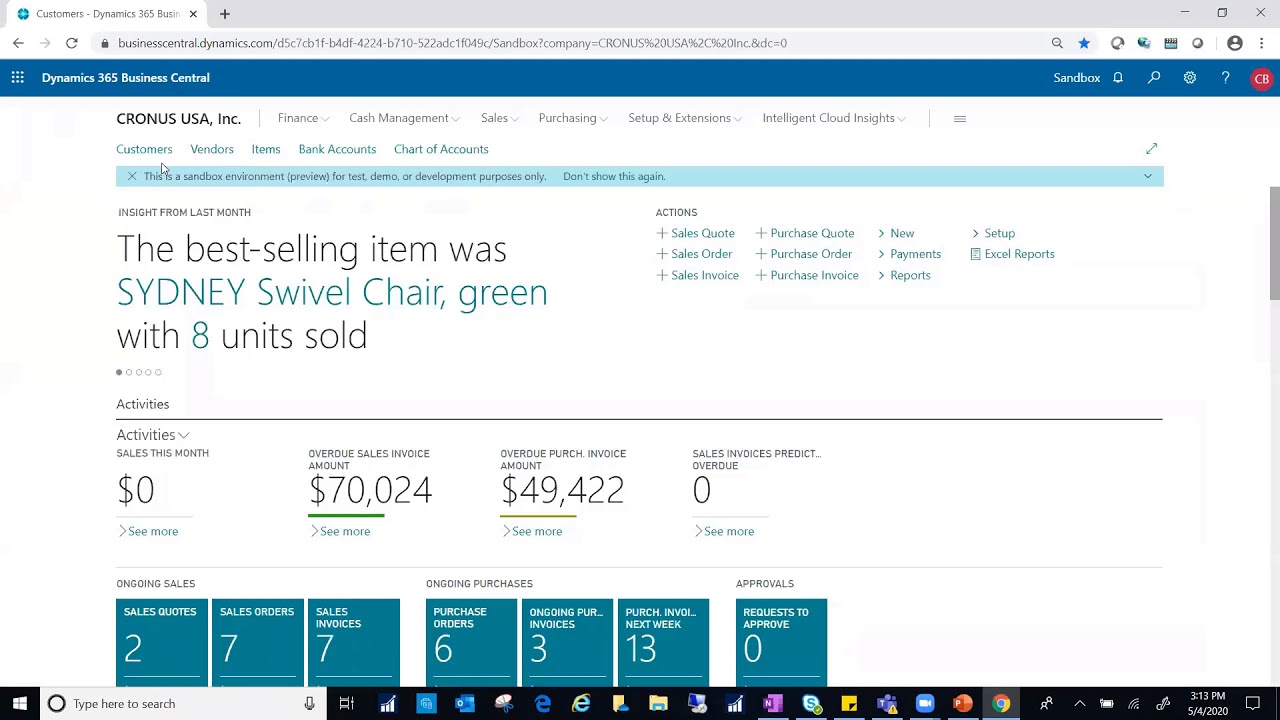Expand the Purchasing menu
The image size is (1280, 720).
[x=573, y=118]
